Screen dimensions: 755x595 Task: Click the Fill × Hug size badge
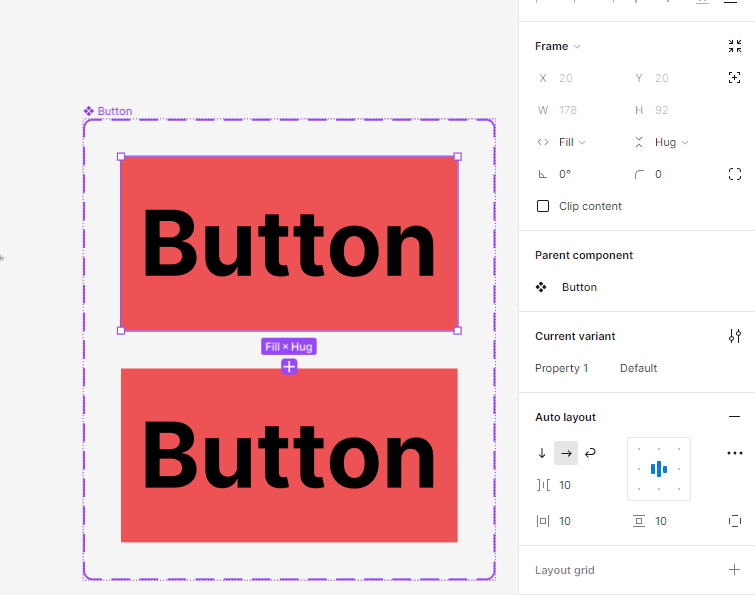pyautogui.click(x=289, y=347)
